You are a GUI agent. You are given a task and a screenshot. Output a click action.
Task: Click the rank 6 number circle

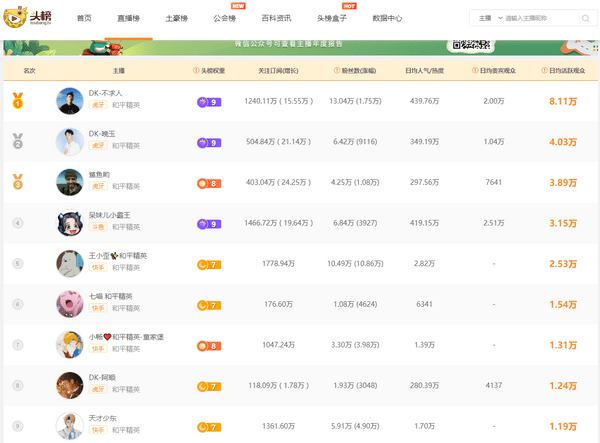pyautogui.click(x=18, y=304)
